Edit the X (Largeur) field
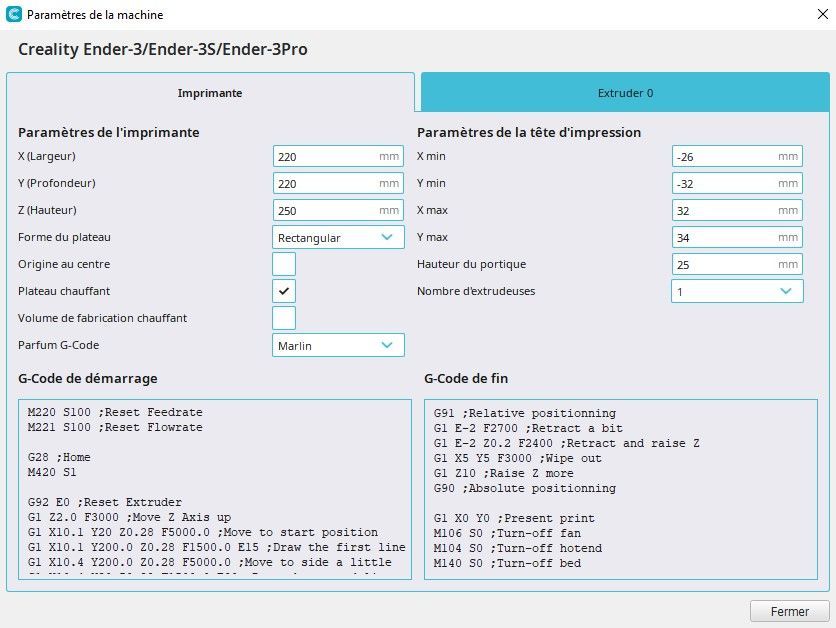The image size is (836, 628). (338, 156)
